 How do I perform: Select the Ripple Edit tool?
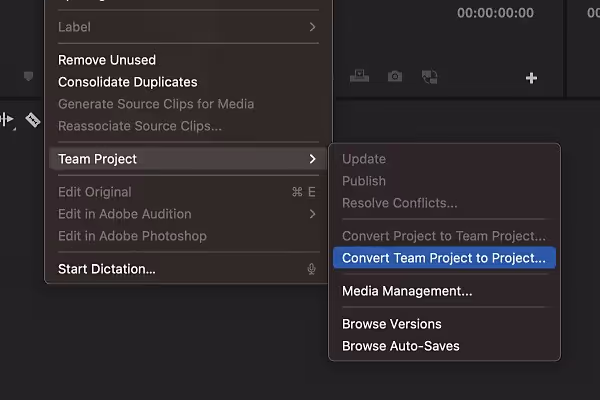tap(7, 120)
